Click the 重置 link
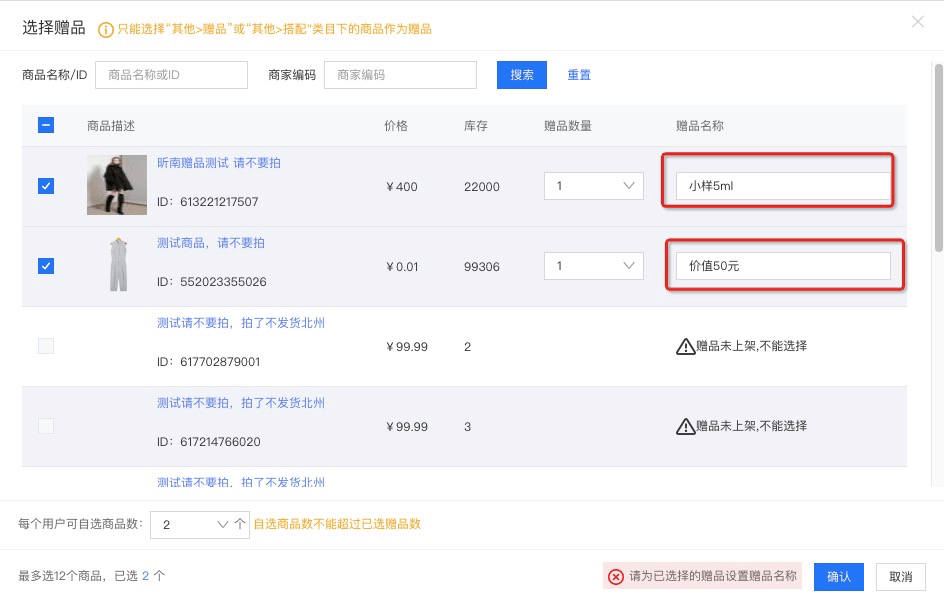Screen dimensions: 944x605 (579, 75)
